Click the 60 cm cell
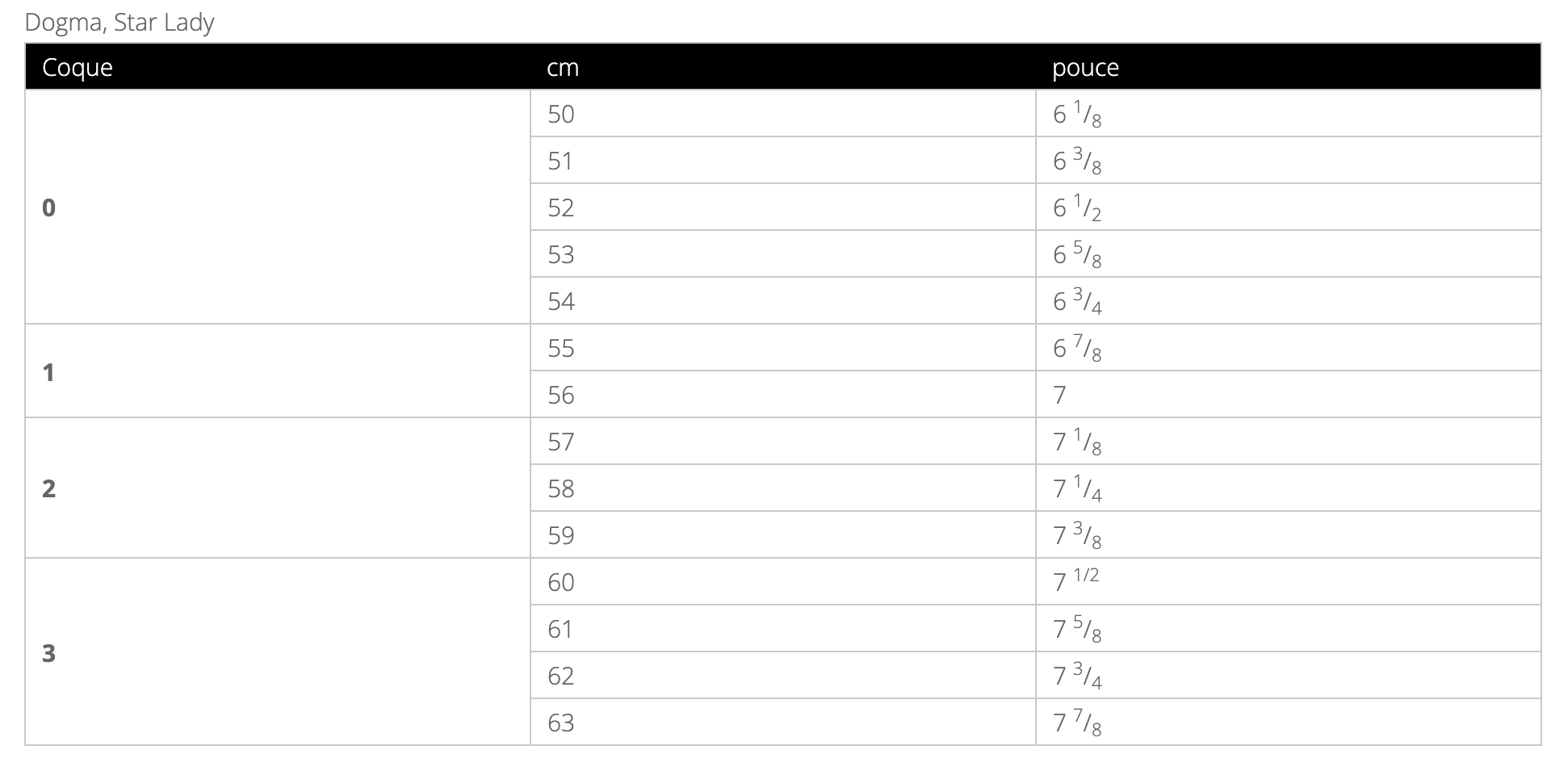Image resolution: width=1568 pixels, height=775 pixels. pos(561,582)
